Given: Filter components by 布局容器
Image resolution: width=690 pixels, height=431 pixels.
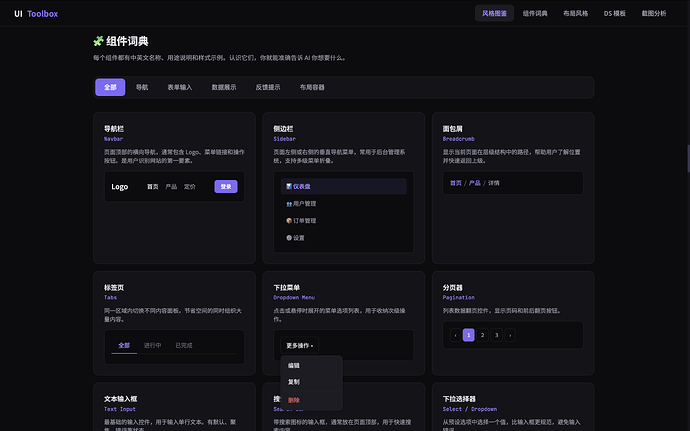Looking at the screenshot, I should (x=312, y=87).
